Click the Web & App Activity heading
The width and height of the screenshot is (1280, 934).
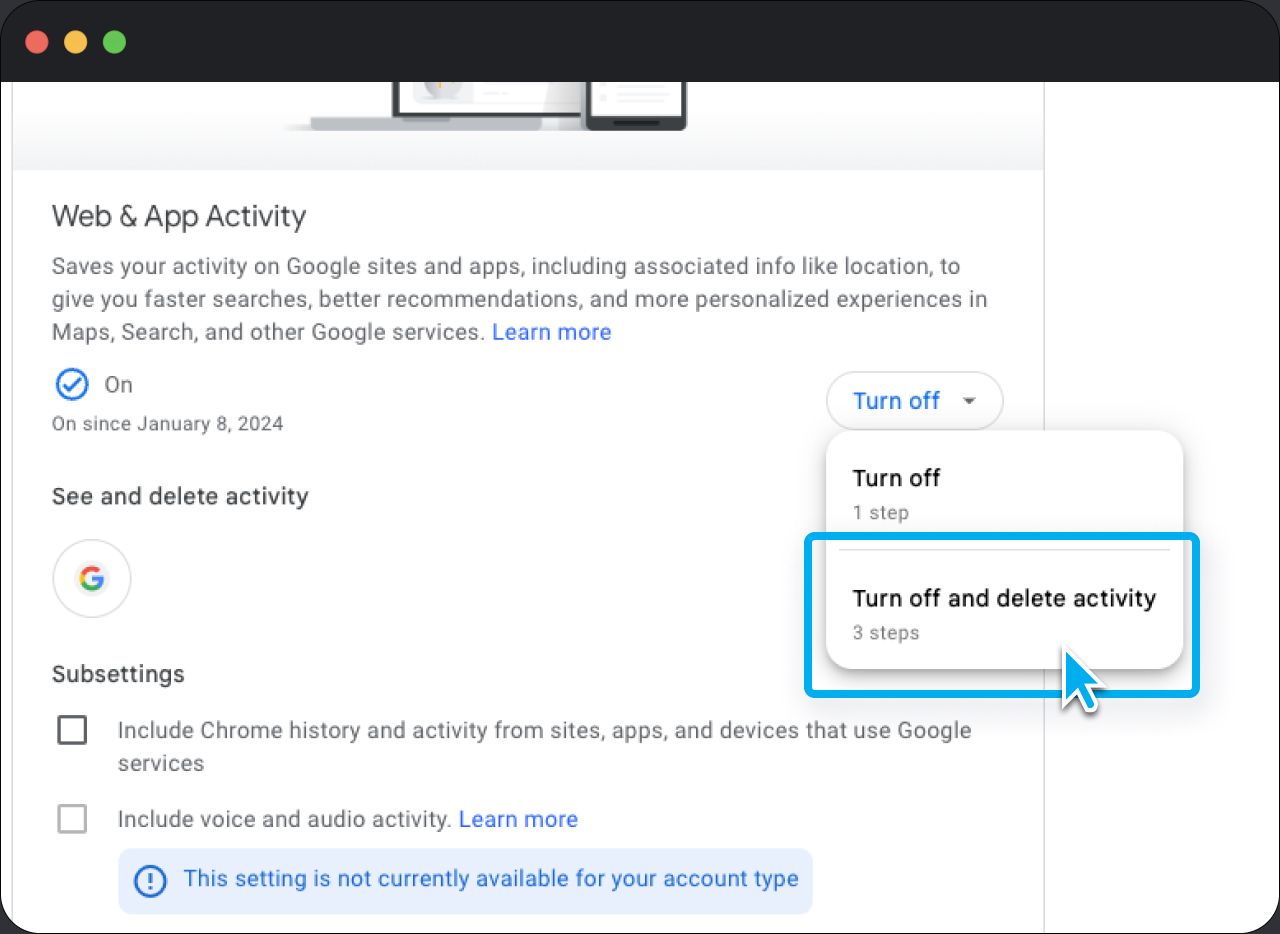178,216
